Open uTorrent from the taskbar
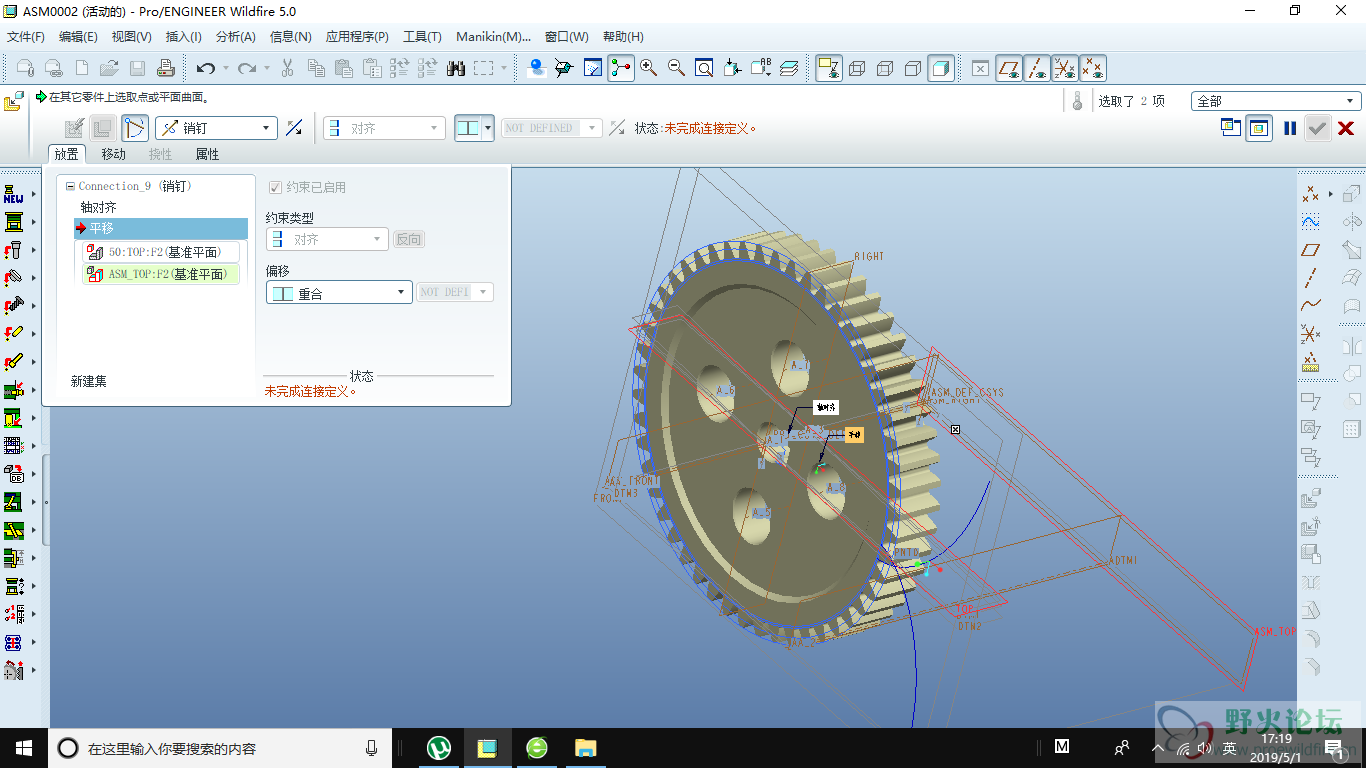The image size is (1366, 768). pos(438,748)
